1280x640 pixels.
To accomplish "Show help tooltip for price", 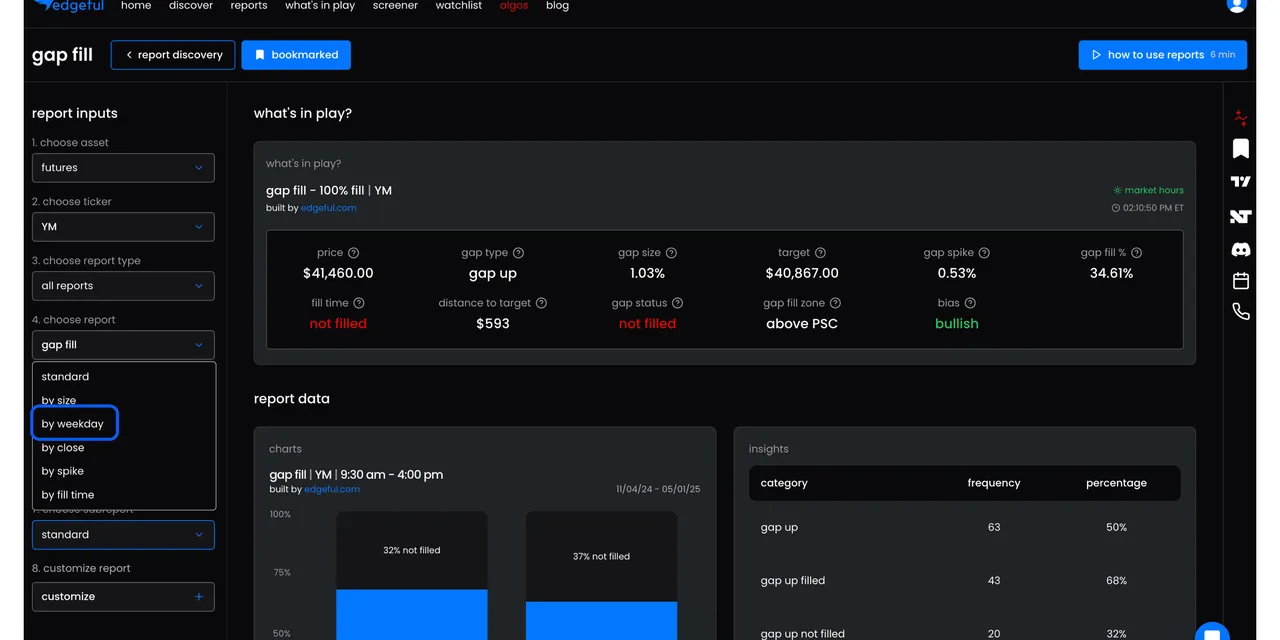I will tap(353, 253).
